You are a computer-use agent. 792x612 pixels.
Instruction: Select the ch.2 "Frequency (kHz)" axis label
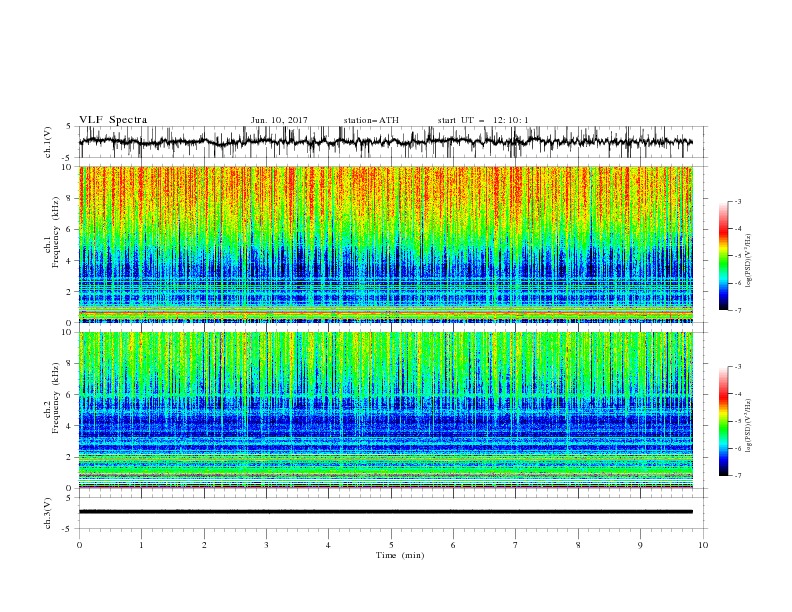point(56,398)
